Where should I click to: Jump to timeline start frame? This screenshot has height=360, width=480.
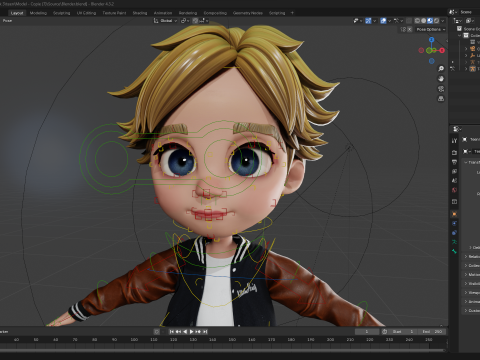click(172, 332)
